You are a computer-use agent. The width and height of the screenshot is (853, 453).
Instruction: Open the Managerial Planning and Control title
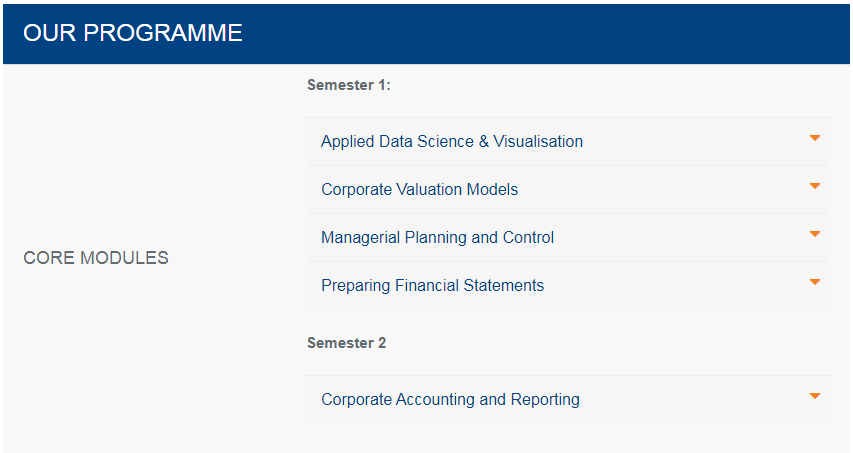(437, 238)
